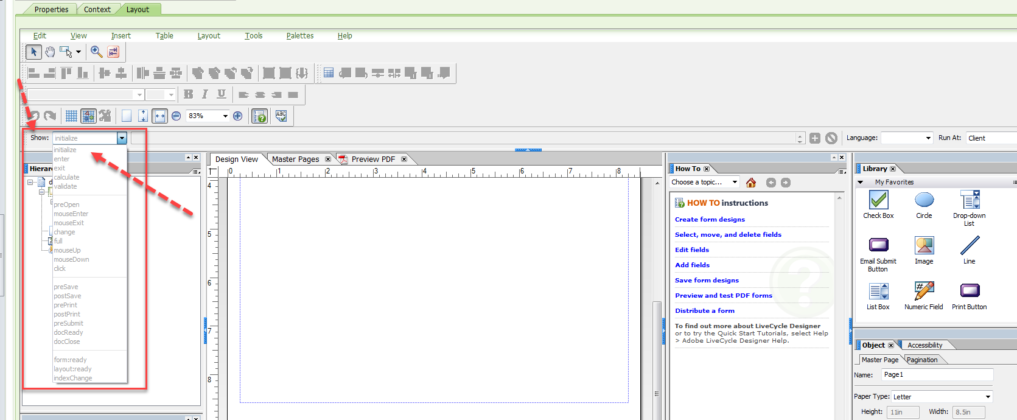
Task: Click the Zoom In plus icon
Action: [237, 116]
